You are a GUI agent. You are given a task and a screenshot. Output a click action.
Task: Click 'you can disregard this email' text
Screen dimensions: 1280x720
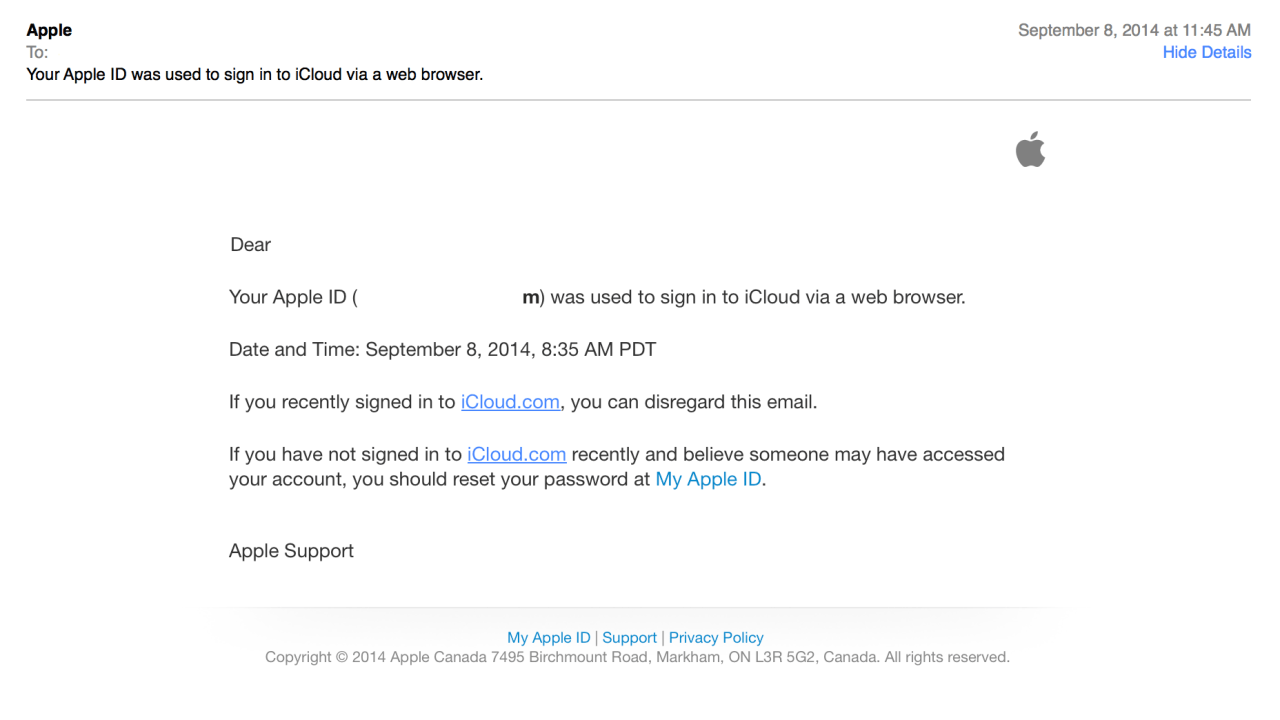click(x=693, y=402)
